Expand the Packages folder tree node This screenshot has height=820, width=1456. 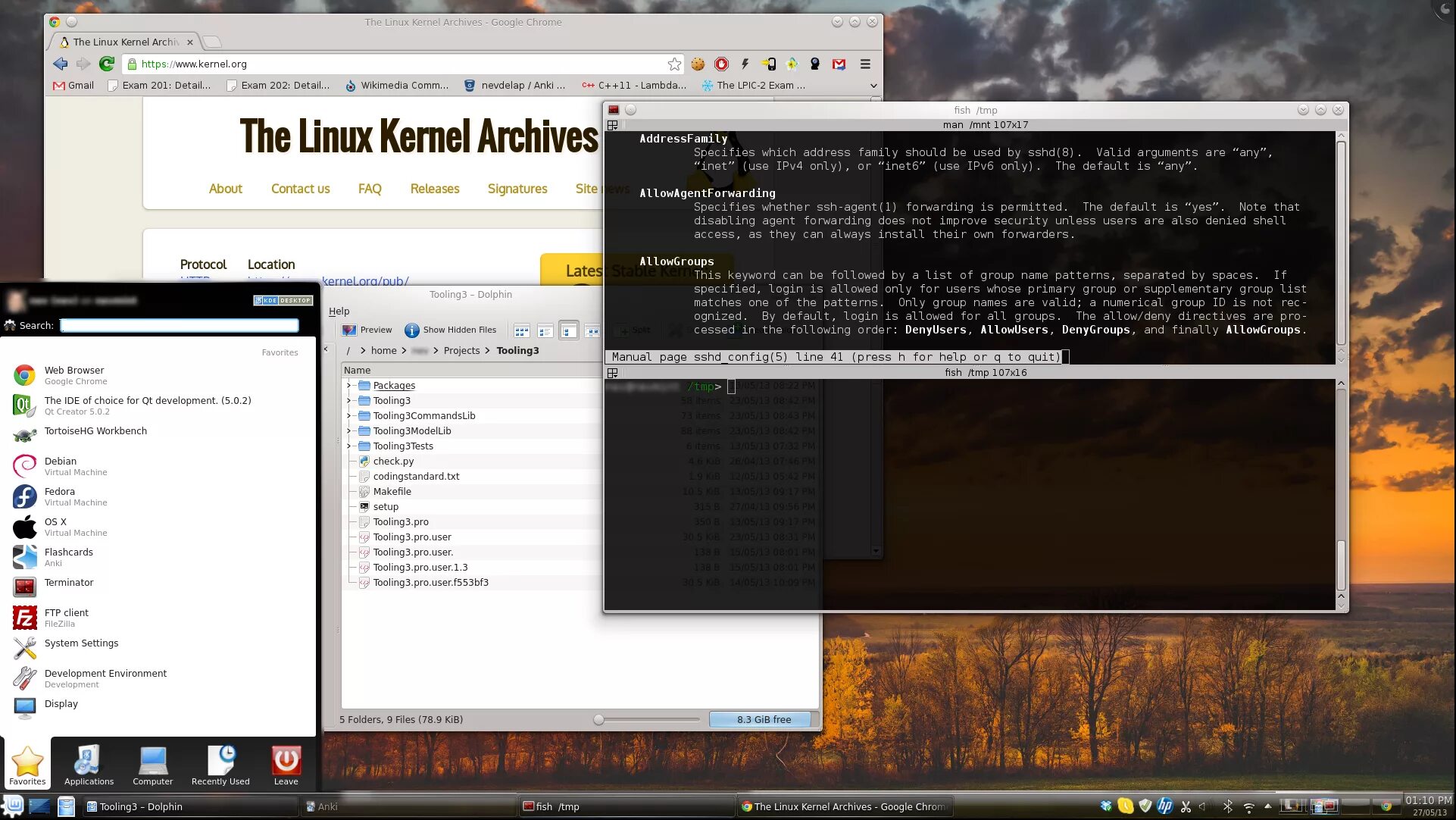348,386
